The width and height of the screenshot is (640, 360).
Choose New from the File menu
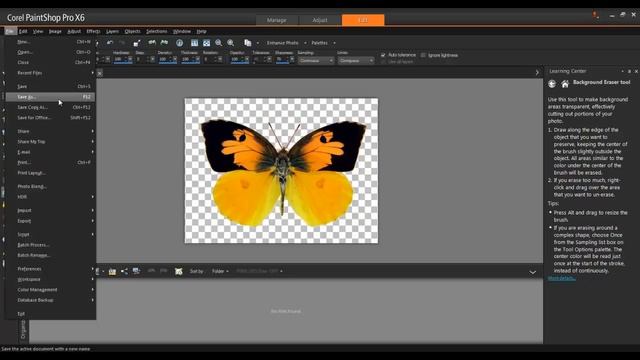[51, 42]
